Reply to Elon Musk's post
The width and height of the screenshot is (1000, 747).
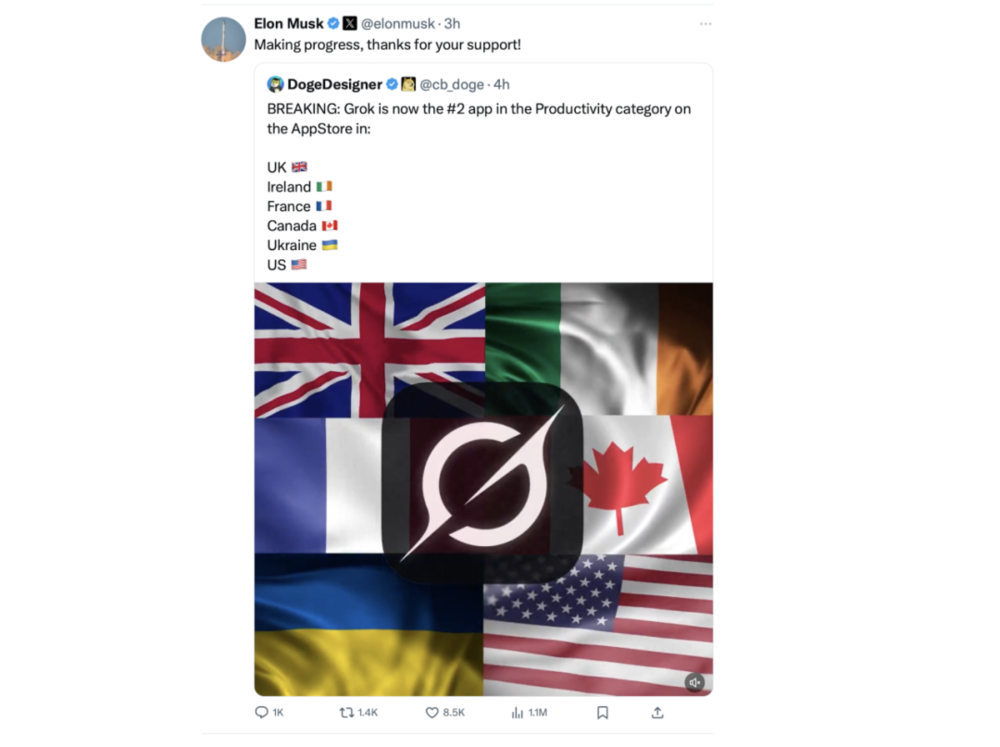click(263, 713)
